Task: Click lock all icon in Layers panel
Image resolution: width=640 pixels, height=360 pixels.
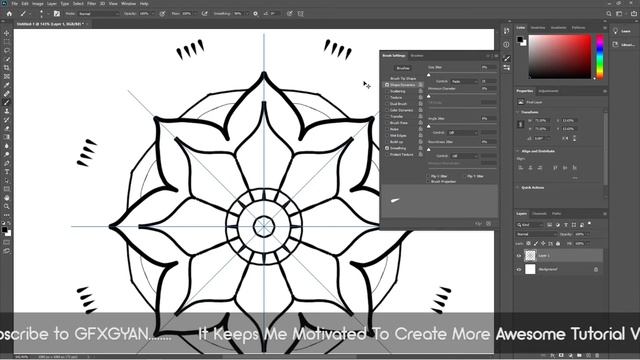Action: (558, 244)
